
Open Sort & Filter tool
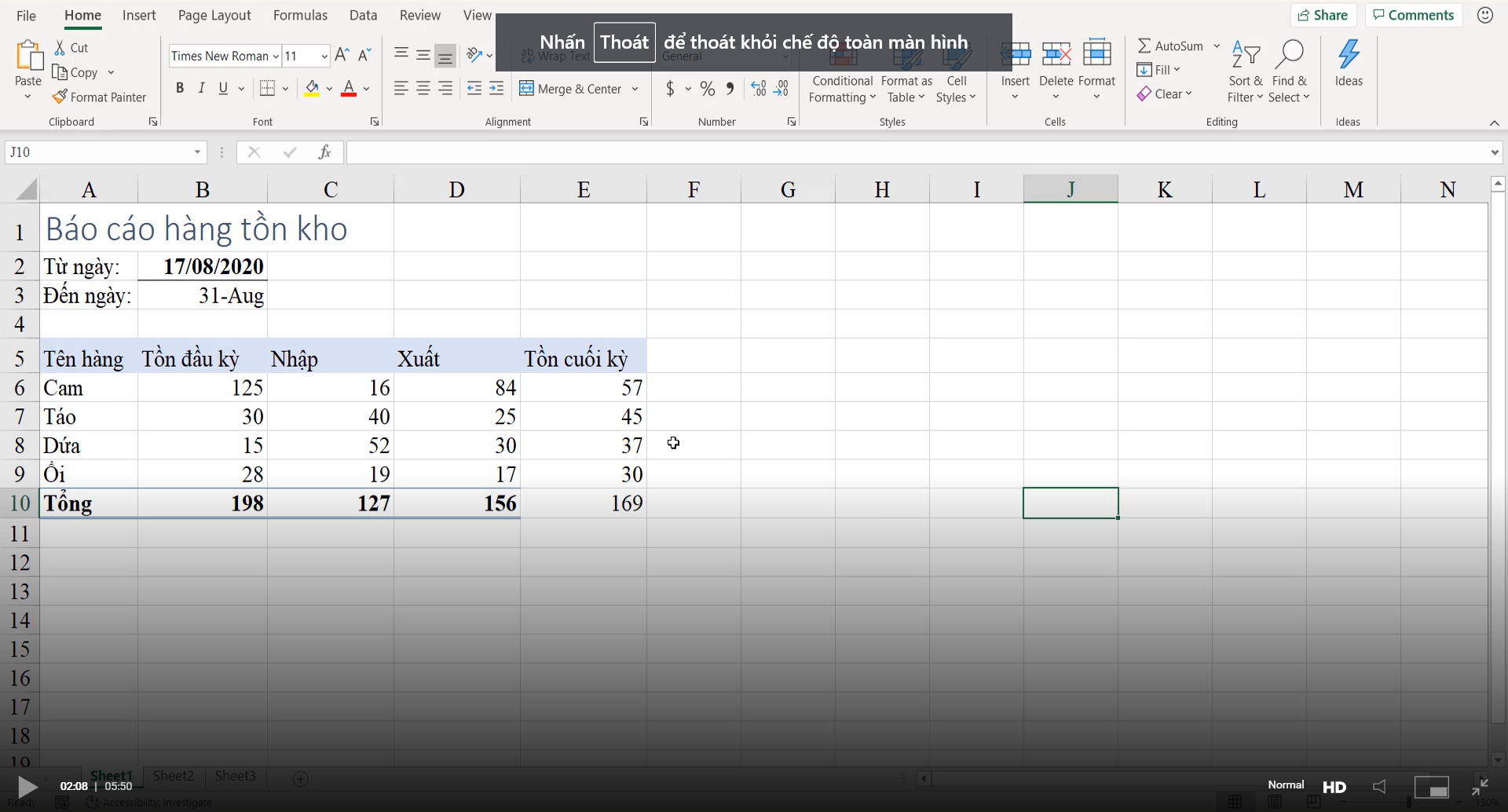1246,71
